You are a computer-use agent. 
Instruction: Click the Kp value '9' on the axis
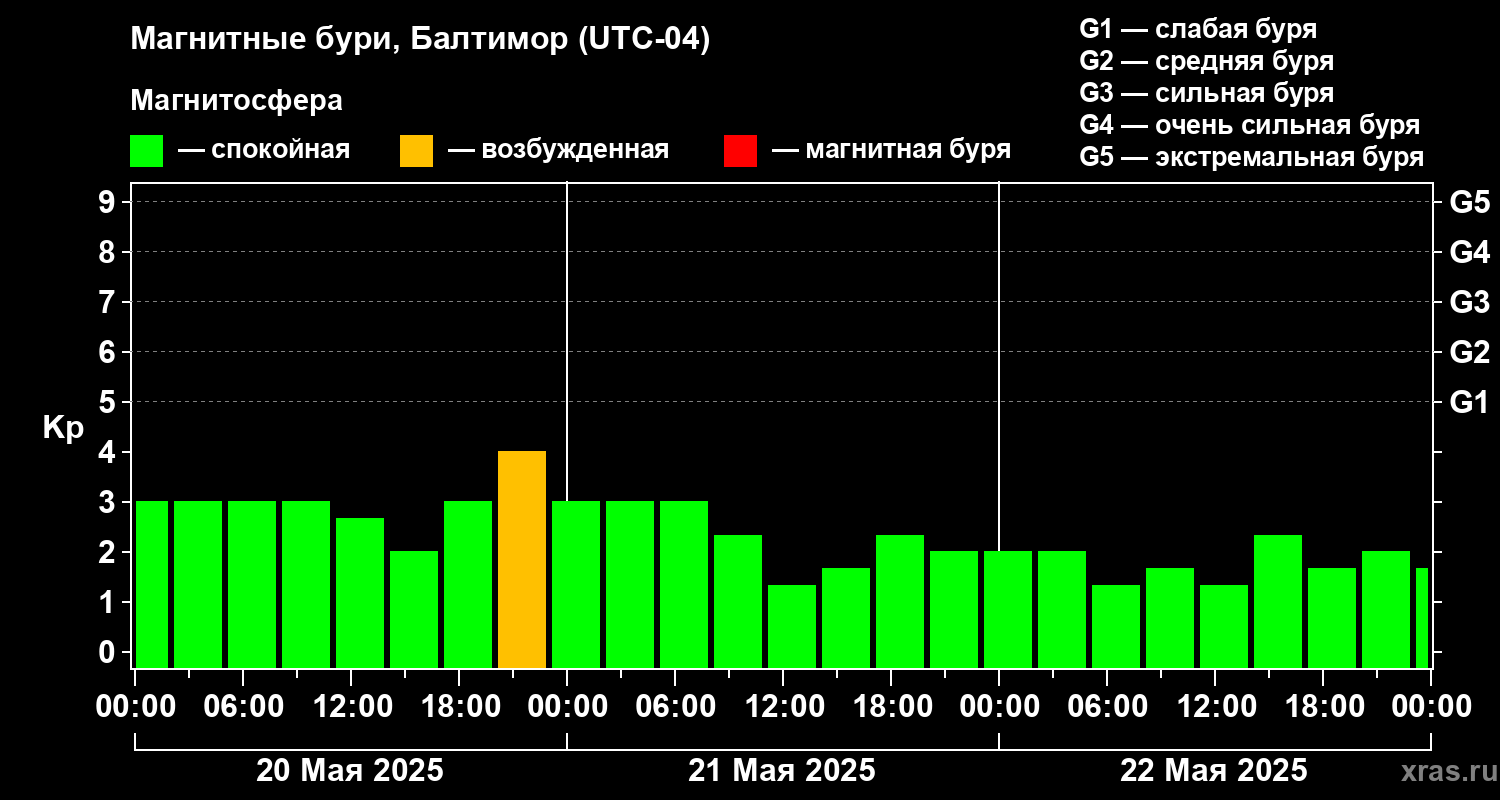(x=109, y=202)
